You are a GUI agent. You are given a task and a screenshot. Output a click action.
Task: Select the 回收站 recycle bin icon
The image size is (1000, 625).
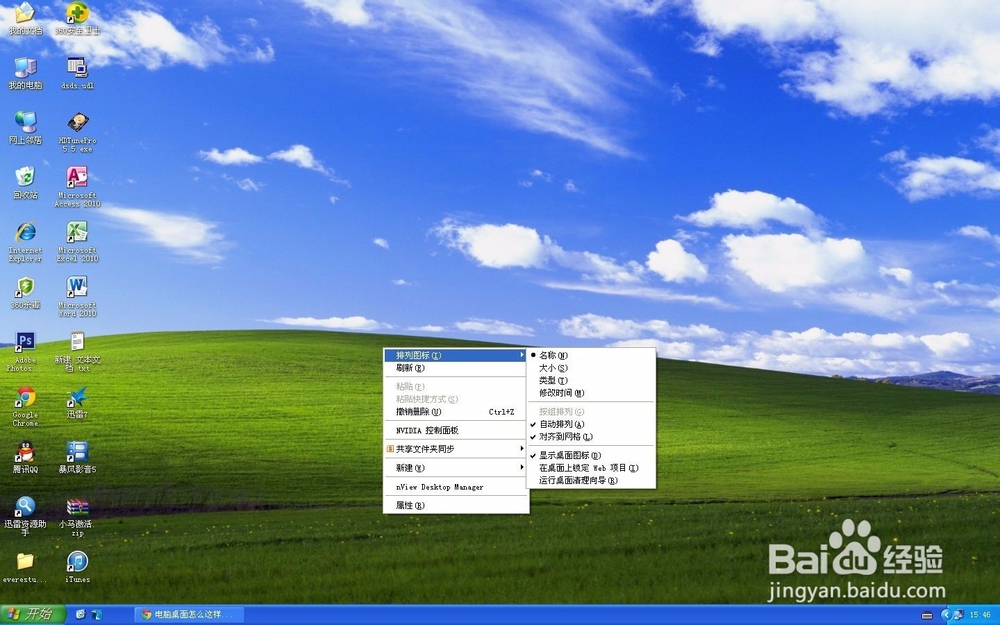[25, 183]
